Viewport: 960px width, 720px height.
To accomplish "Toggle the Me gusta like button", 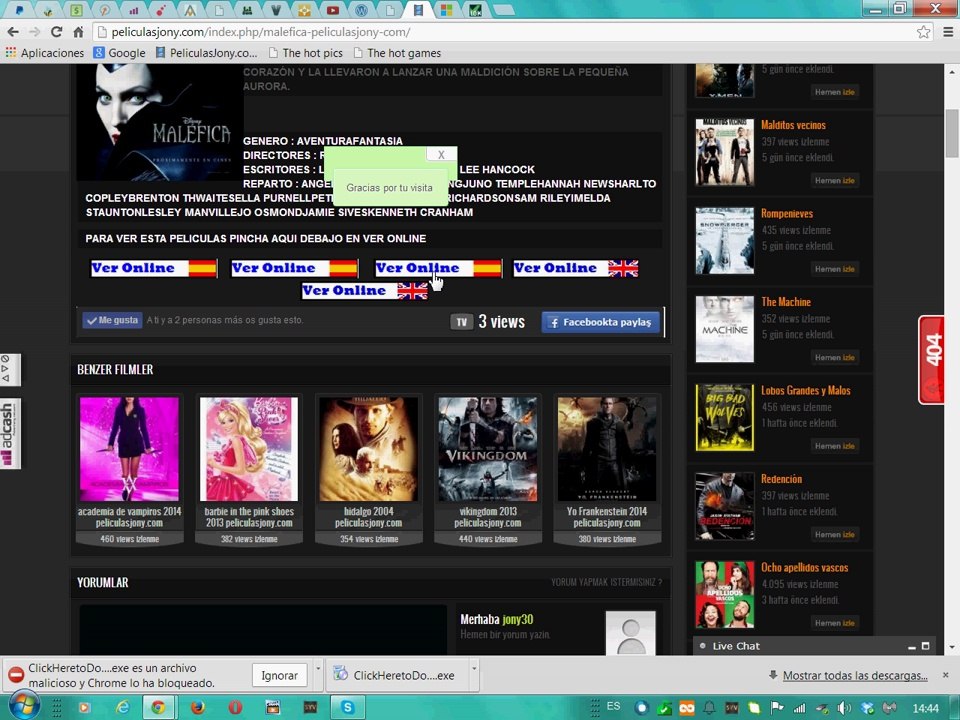I will (113, 320).
